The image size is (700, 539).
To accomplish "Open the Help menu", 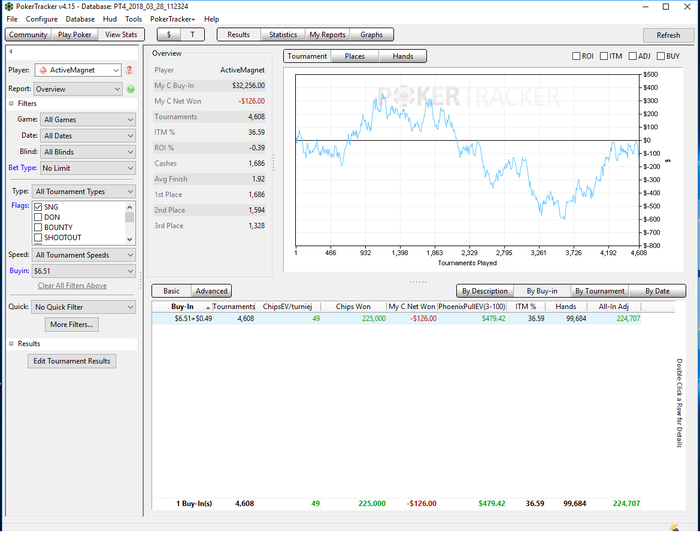I will (211, 19).
